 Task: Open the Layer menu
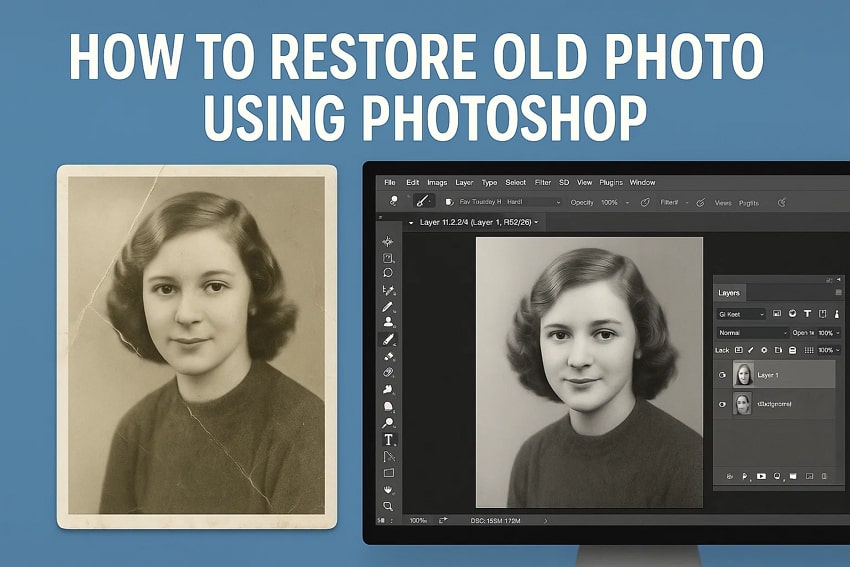click(x=464, y=182)
